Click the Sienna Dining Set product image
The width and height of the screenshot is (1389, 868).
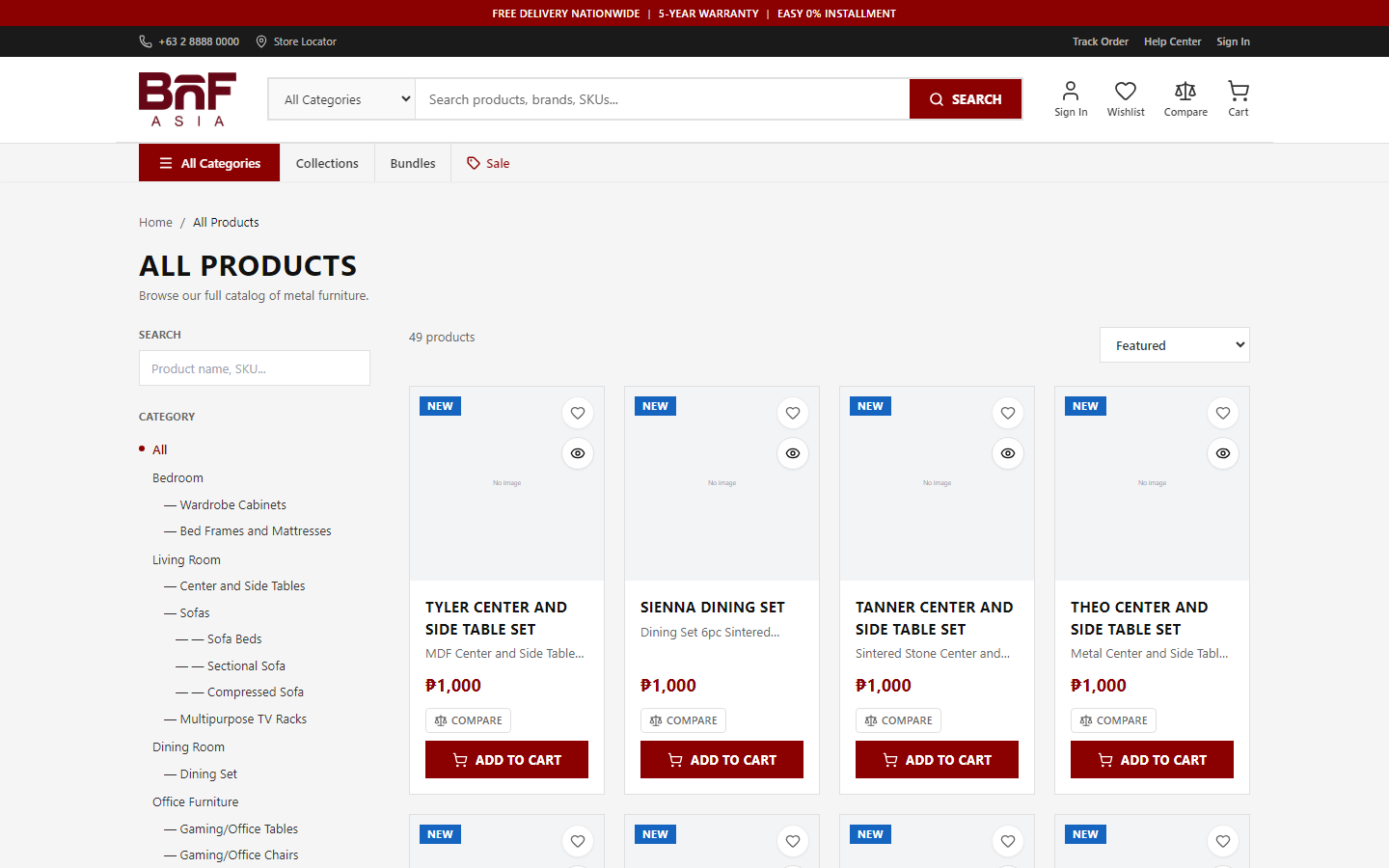tap(722, 484)
